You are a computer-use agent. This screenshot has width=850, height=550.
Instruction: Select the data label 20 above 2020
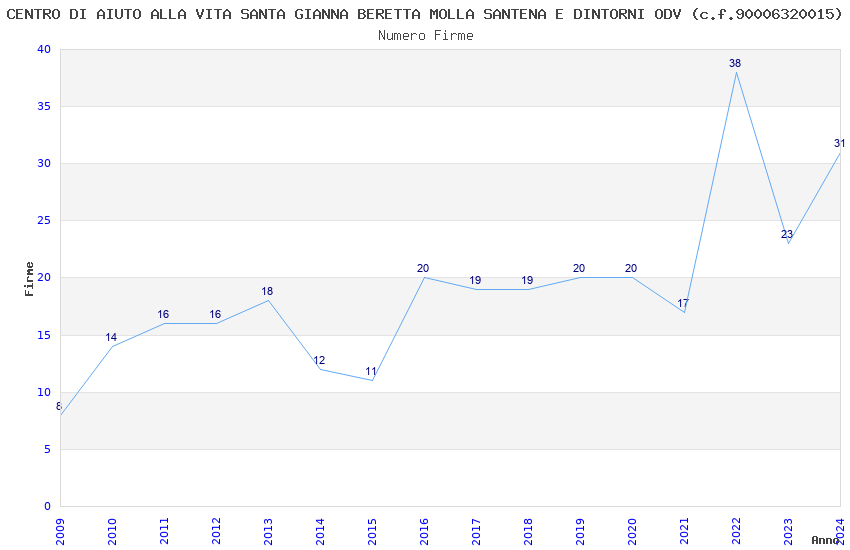coord(631,269)
